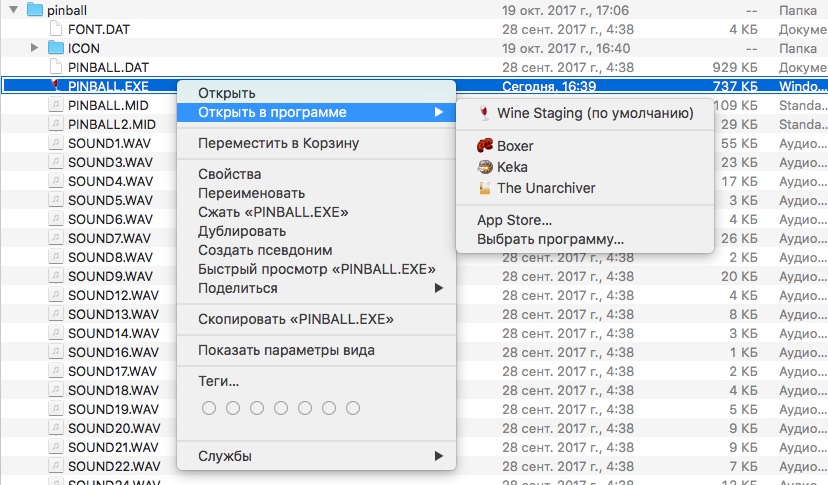The width and height of the screenshot is (828, 485).
Task: Collapse the pinball folder disclosure triangle
Action: coord(14,10)
